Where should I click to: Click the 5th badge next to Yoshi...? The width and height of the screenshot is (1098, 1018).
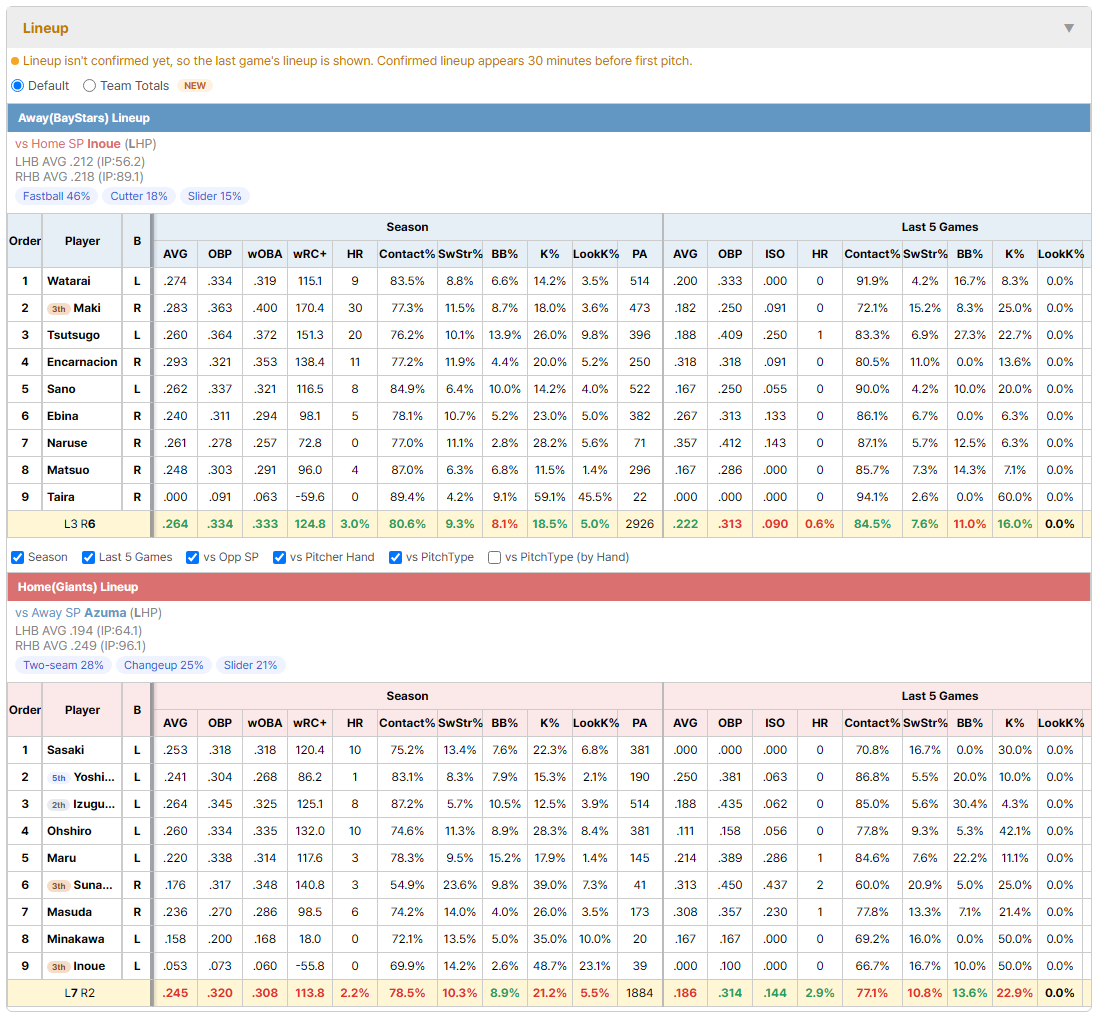click(59, 778)
